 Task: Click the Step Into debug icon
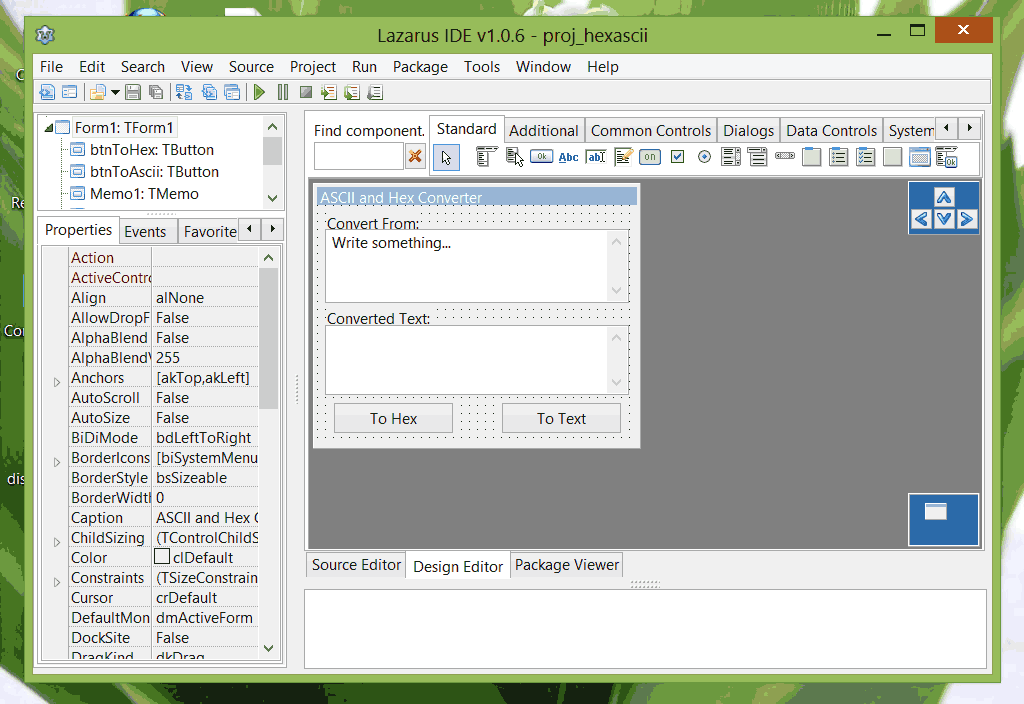point(328,92)
